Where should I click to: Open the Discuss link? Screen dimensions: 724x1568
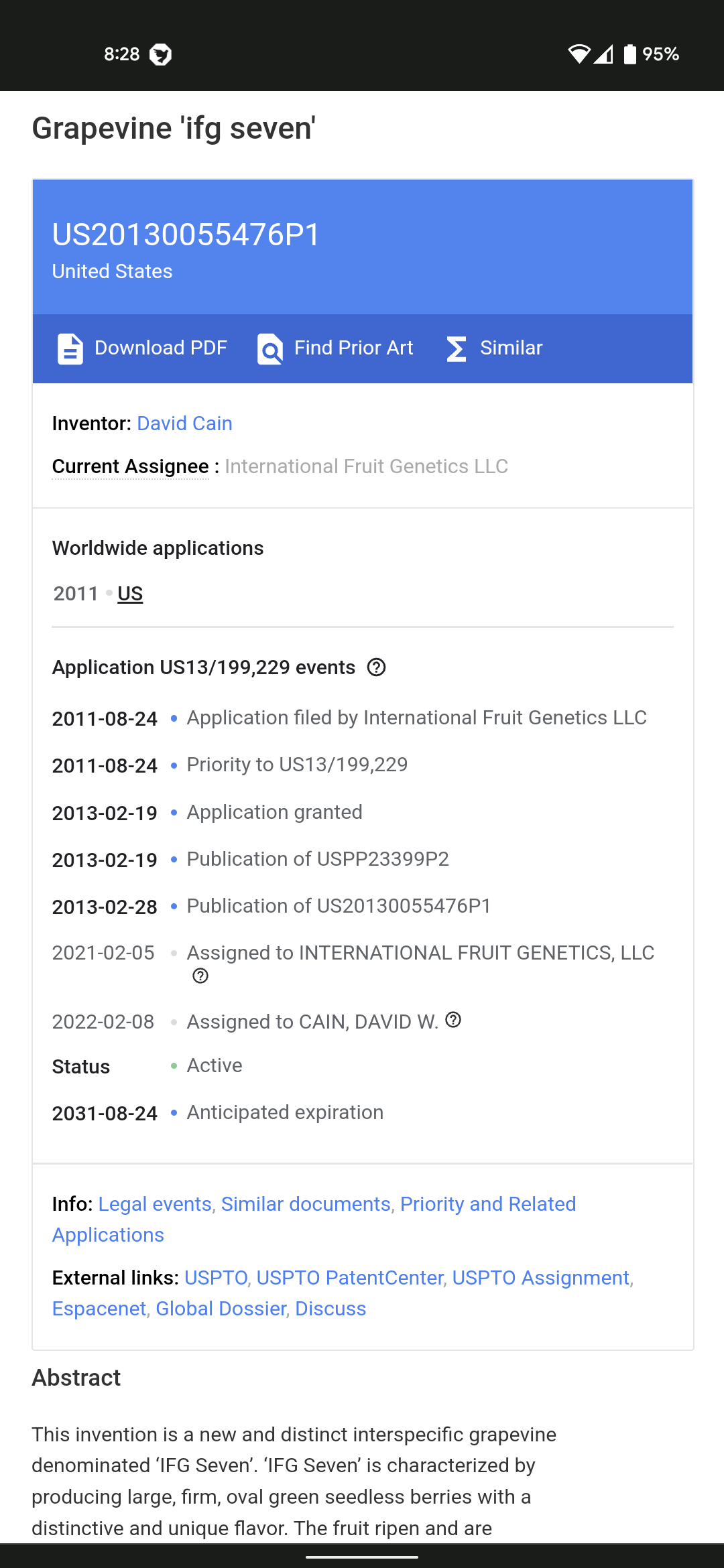pos(330,1309)
